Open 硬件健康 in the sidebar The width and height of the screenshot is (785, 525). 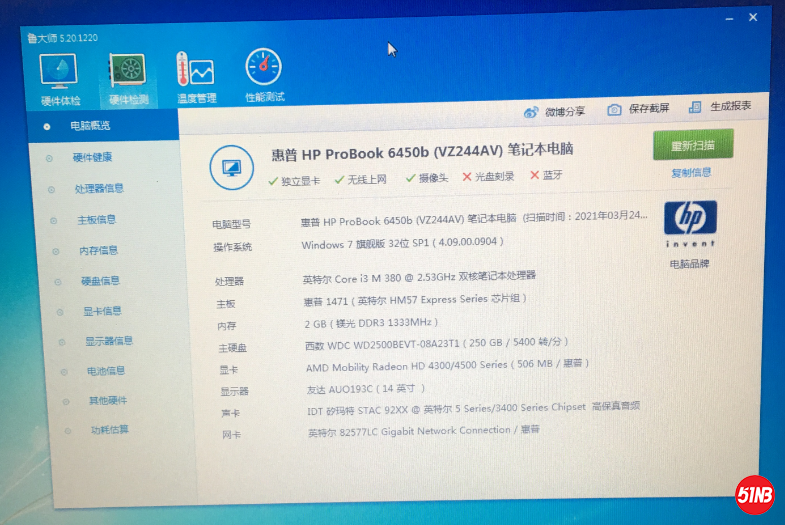pos(92,157)
